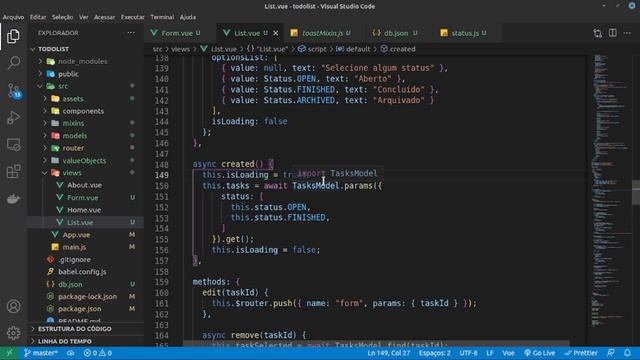
Task: Click Go Live in status bar
Action: click(x=540, y=353)
